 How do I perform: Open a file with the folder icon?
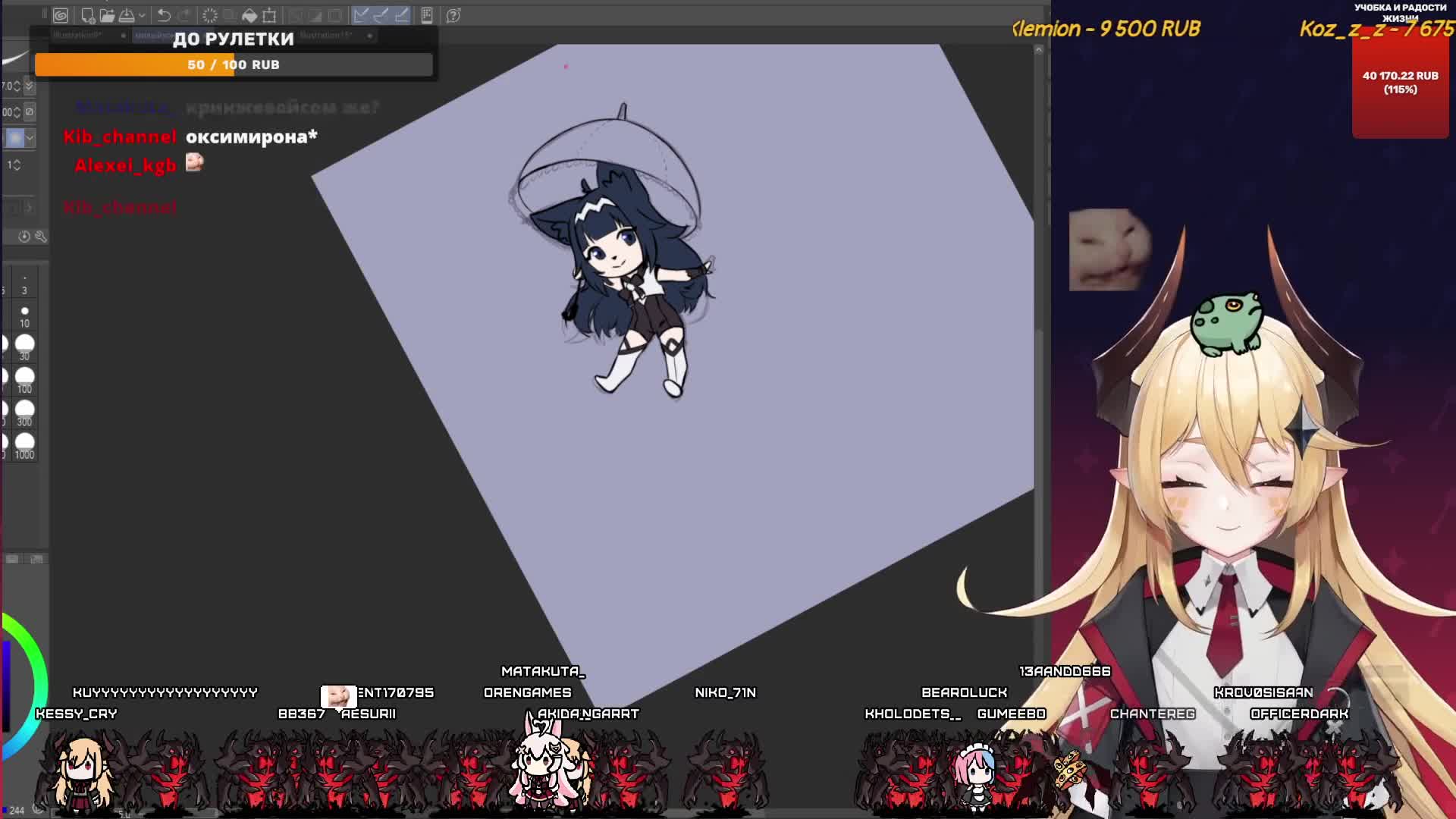(107, 15)
